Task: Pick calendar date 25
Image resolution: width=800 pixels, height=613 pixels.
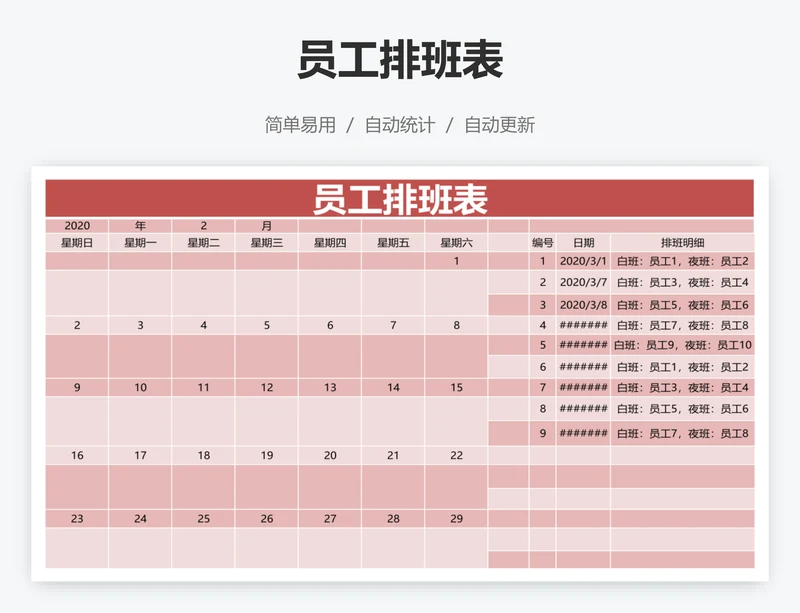Action: (x=204, y=519)
